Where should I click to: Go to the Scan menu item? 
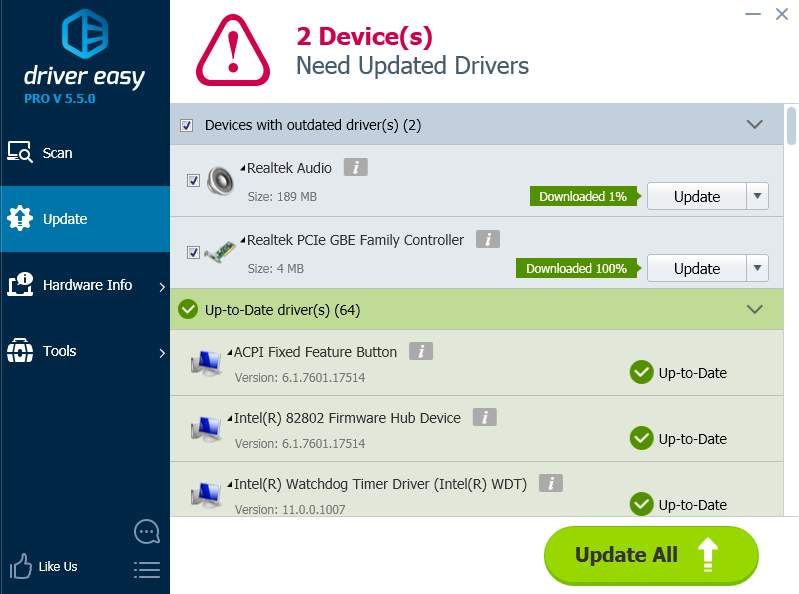85,153
